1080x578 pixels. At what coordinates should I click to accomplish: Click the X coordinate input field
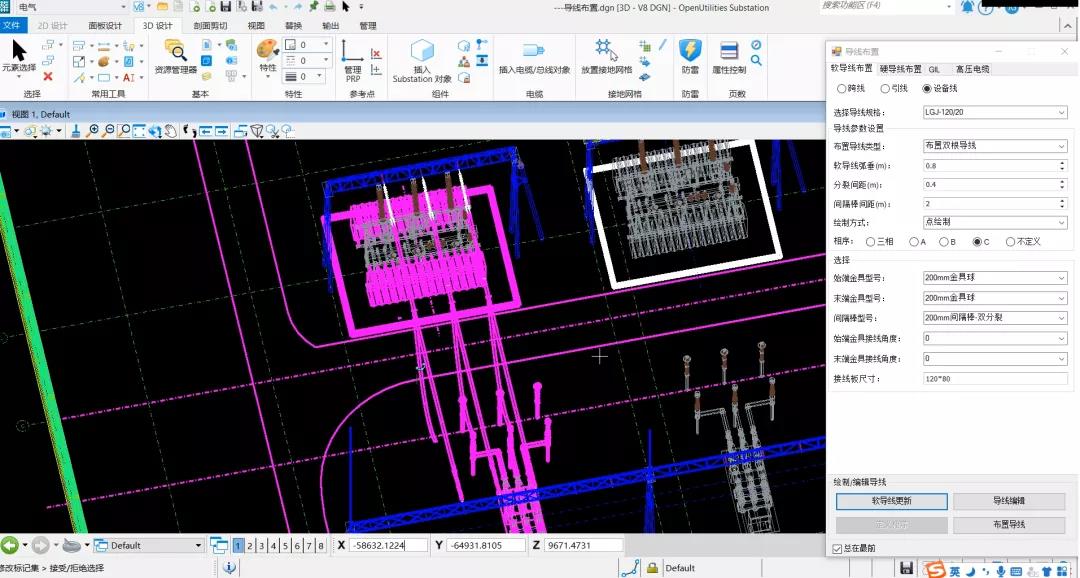pyautogui.click(x=388, y=545)
